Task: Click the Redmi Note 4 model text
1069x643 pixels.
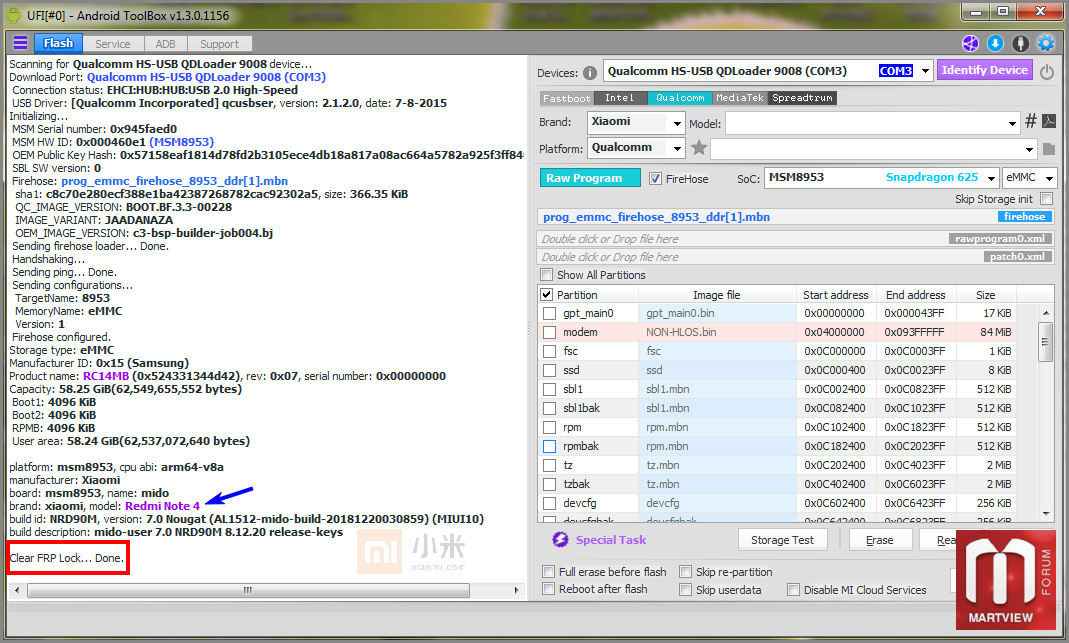Action: pyautogui.click(x=162, y=506)
